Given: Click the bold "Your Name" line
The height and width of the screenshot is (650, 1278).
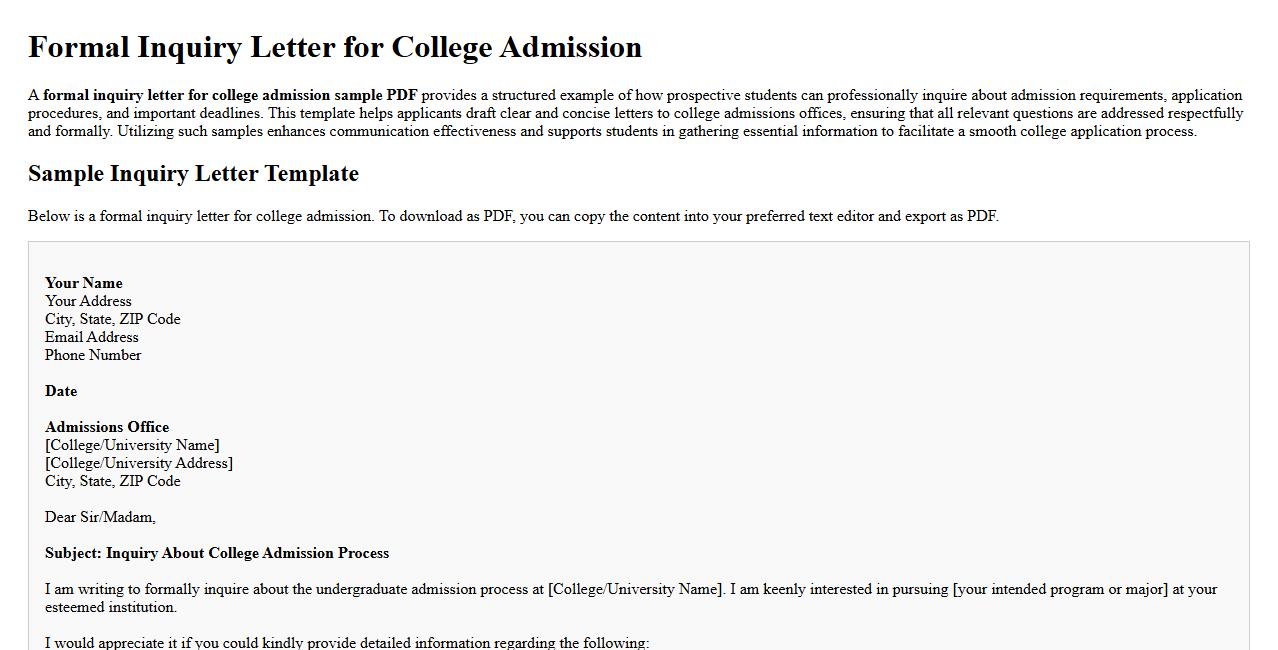Looking at the screenshot, I should (84, 283).
